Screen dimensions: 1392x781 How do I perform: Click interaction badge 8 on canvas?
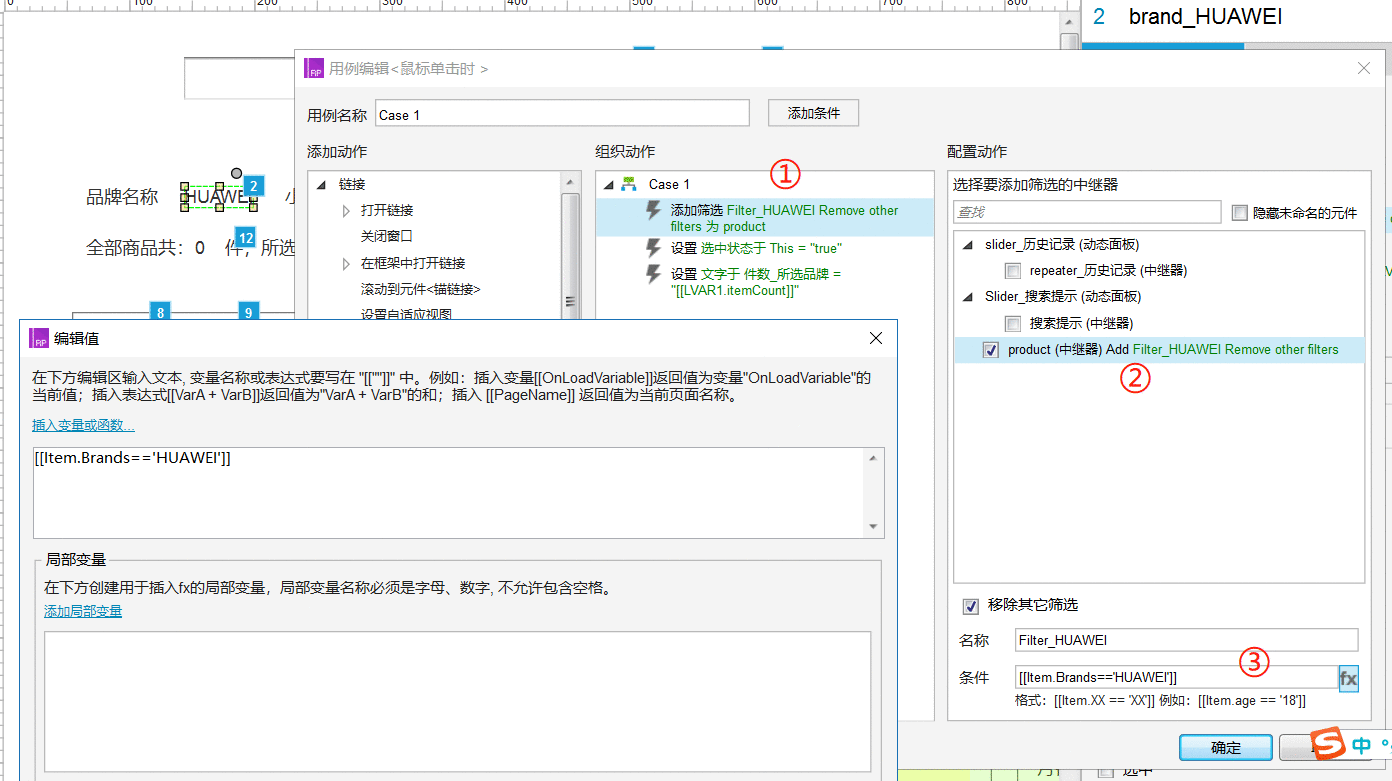pyautogui.click(x=160, y=312)
